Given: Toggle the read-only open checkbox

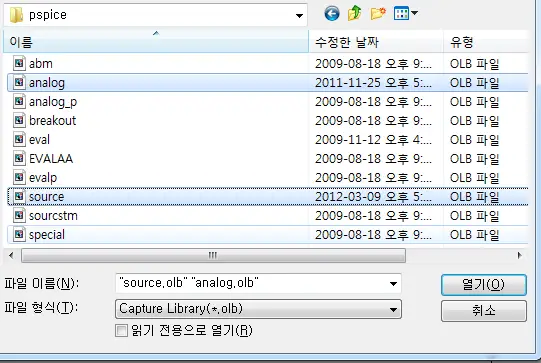Looking at the screenshot, I should pyautogui.click(x=121, y=330).
